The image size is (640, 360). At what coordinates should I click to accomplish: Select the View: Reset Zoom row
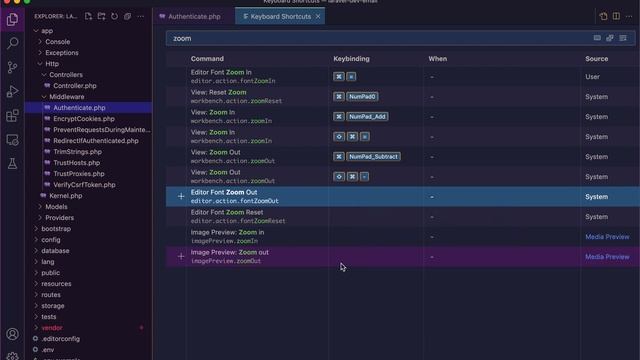pyautogui.click(x=402, y=96)
